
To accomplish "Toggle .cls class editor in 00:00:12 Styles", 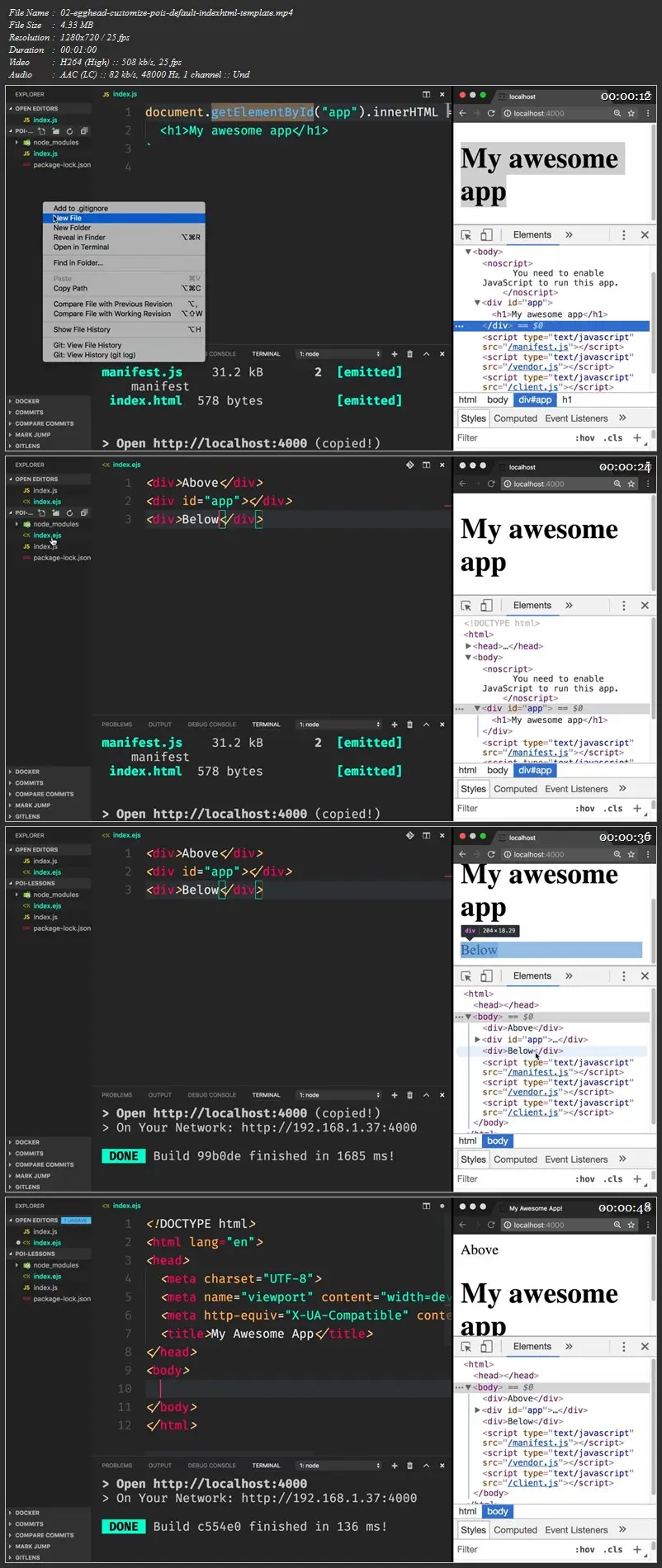I will (613, 438).
